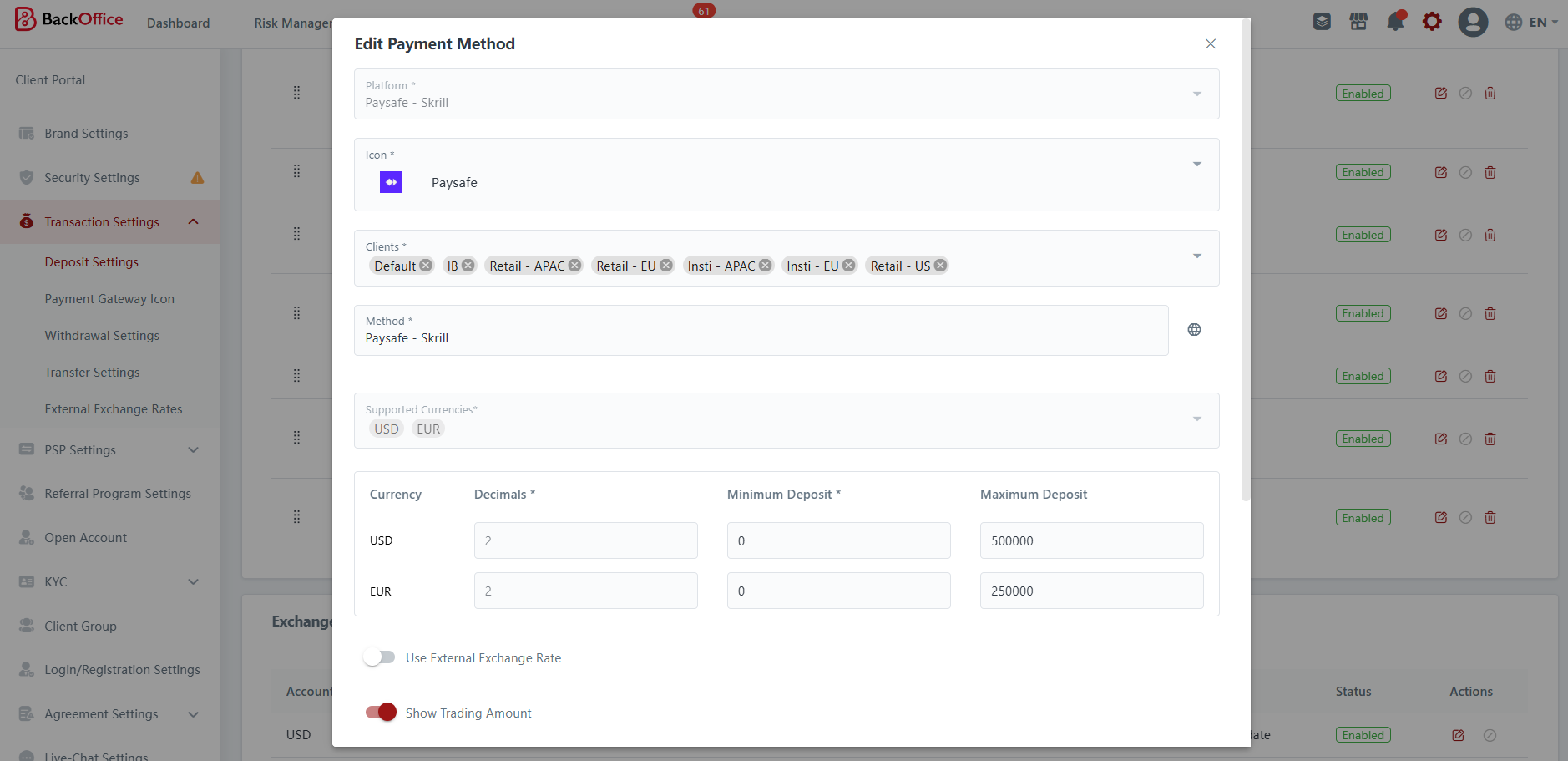Image resolution: width=1568 pixels, height=761 pixels.
Task: Open External Exchange Rates link
Action: (114, 409)
